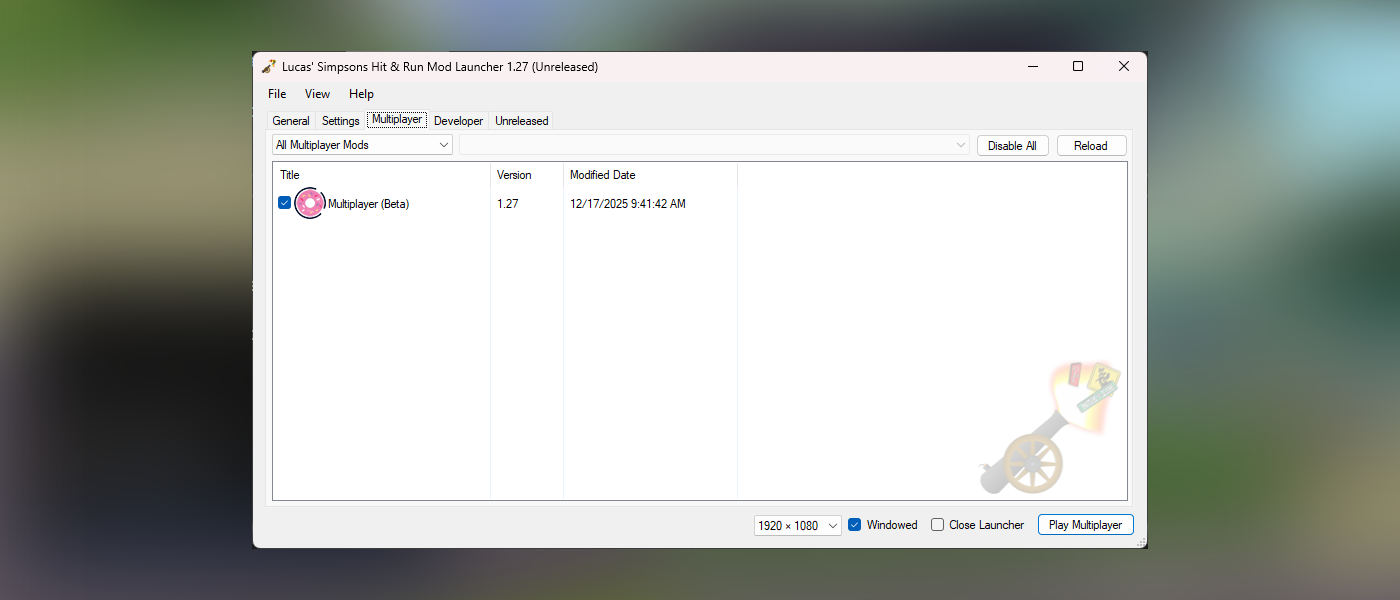Open the File menu
The height and width of the screenshot is (600, 1400).
276,93
